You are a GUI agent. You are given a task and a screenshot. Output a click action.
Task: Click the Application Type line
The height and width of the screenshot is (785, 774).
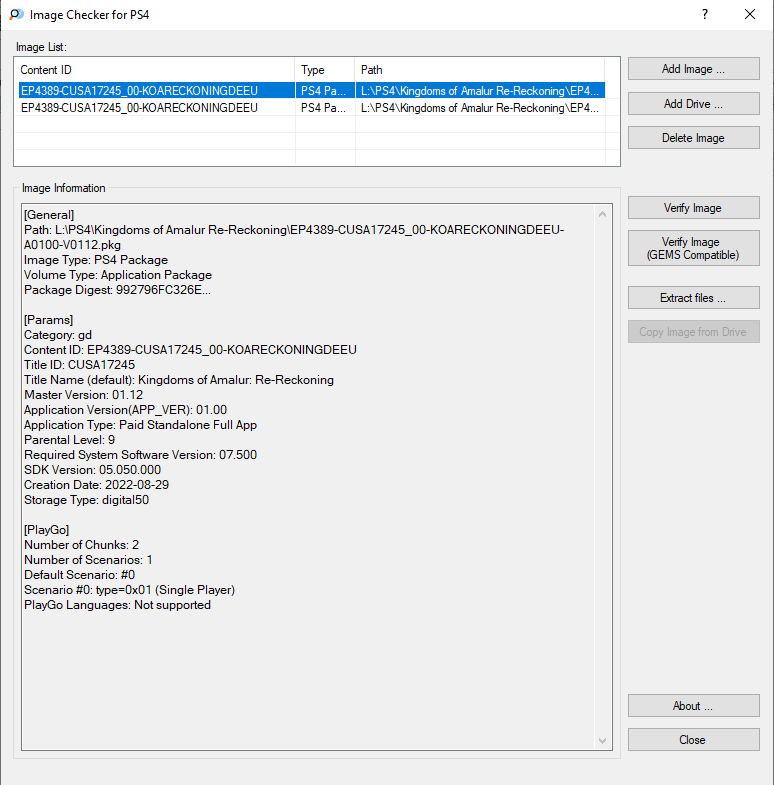(140, 425)
